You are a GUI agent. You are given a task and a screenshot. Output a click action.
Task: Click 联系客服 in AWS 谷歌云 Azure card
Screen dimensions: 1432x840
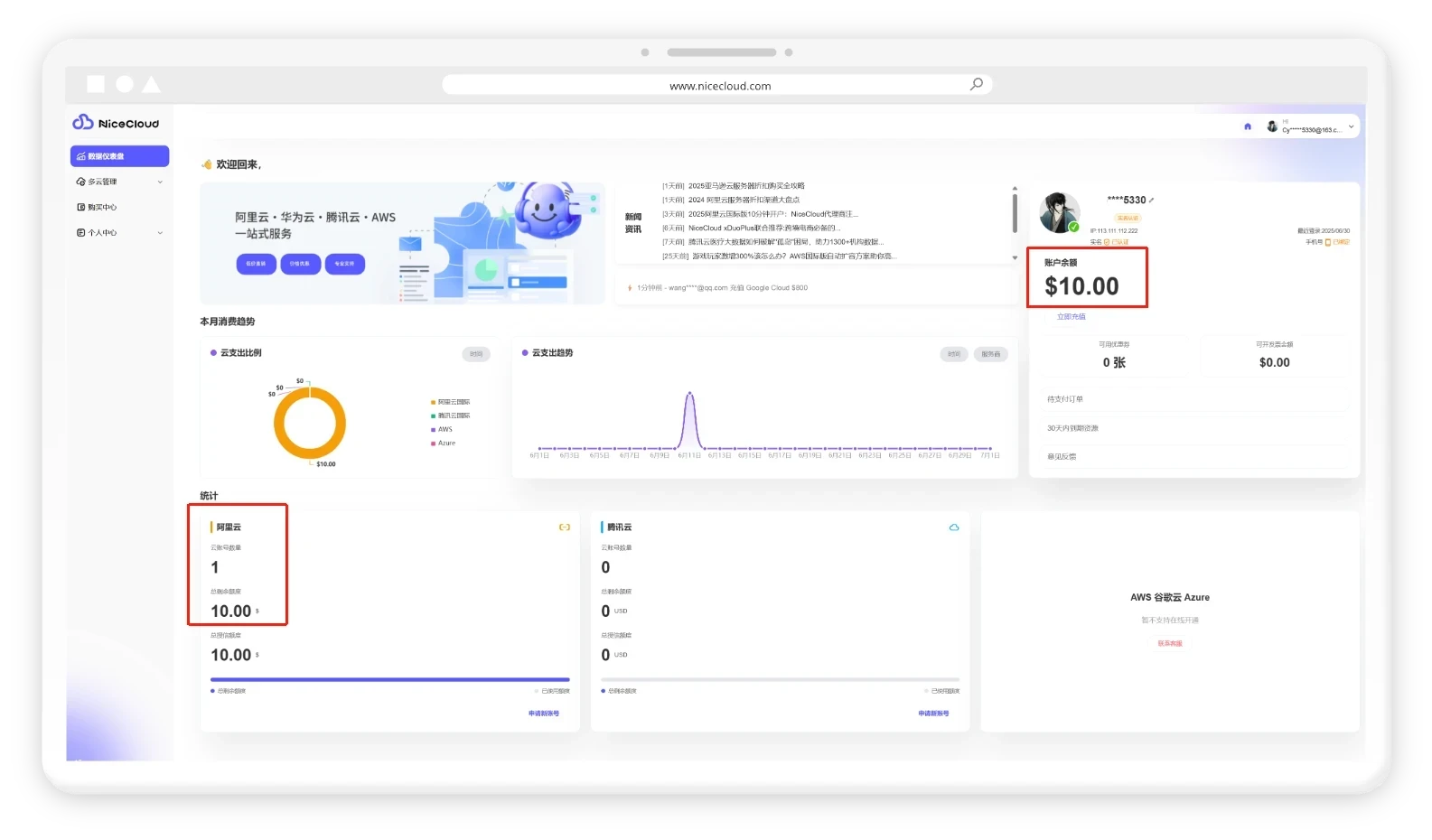[1170, 643]
